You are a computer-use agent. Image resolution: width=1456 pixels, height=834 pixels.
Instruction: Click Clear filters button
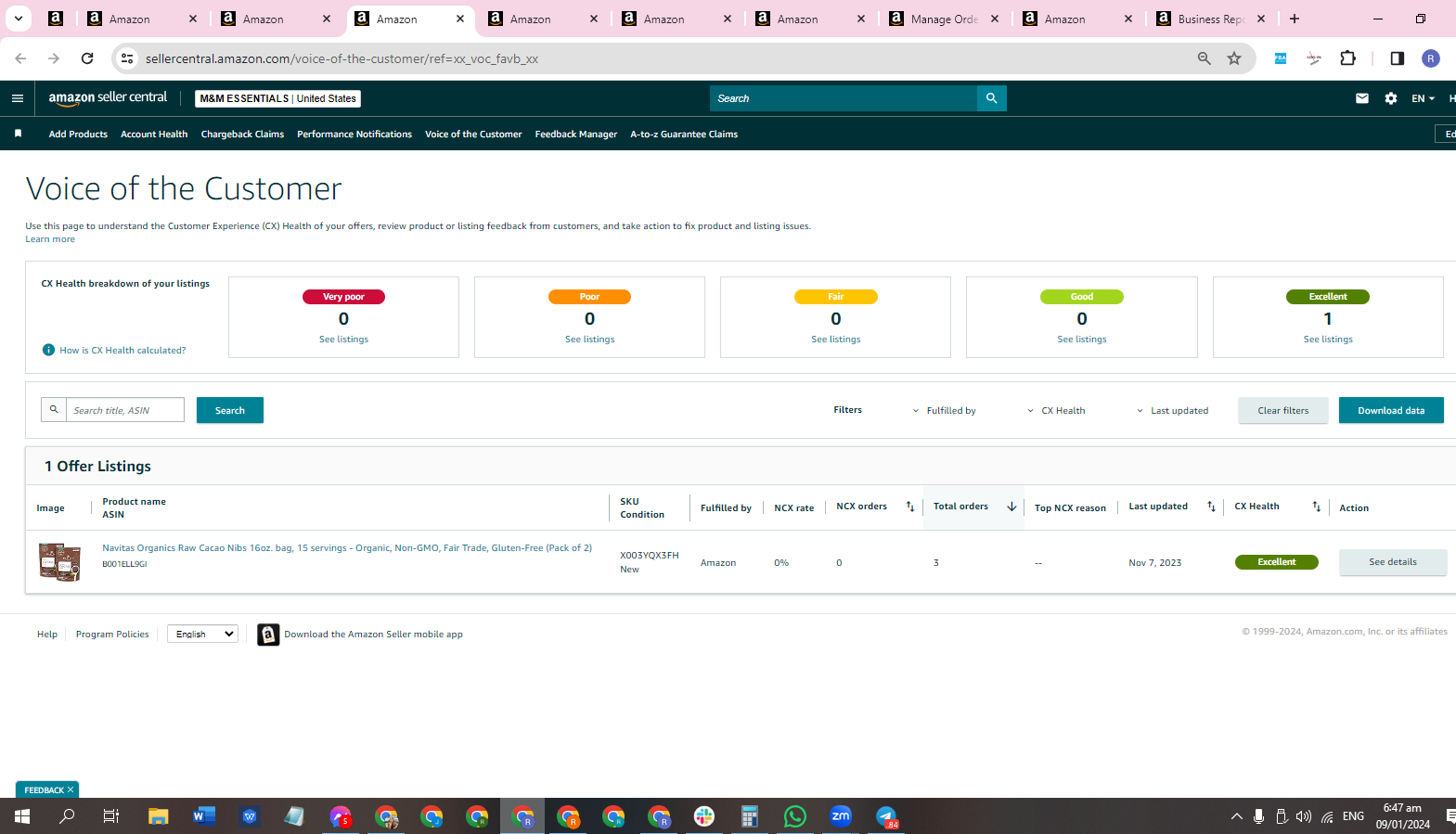pyautogui.click(x=1283, y=410)
